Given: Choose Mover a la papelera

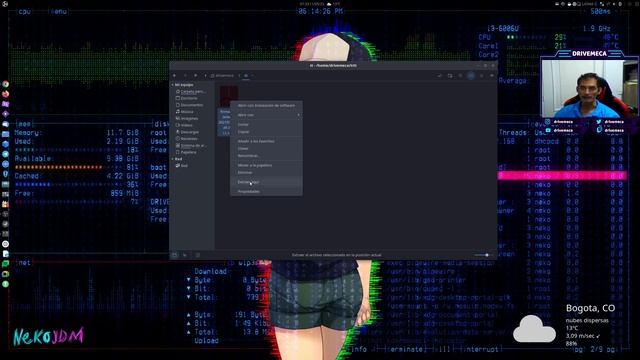Looking at the screenshot, I should (x=266, y=165).
